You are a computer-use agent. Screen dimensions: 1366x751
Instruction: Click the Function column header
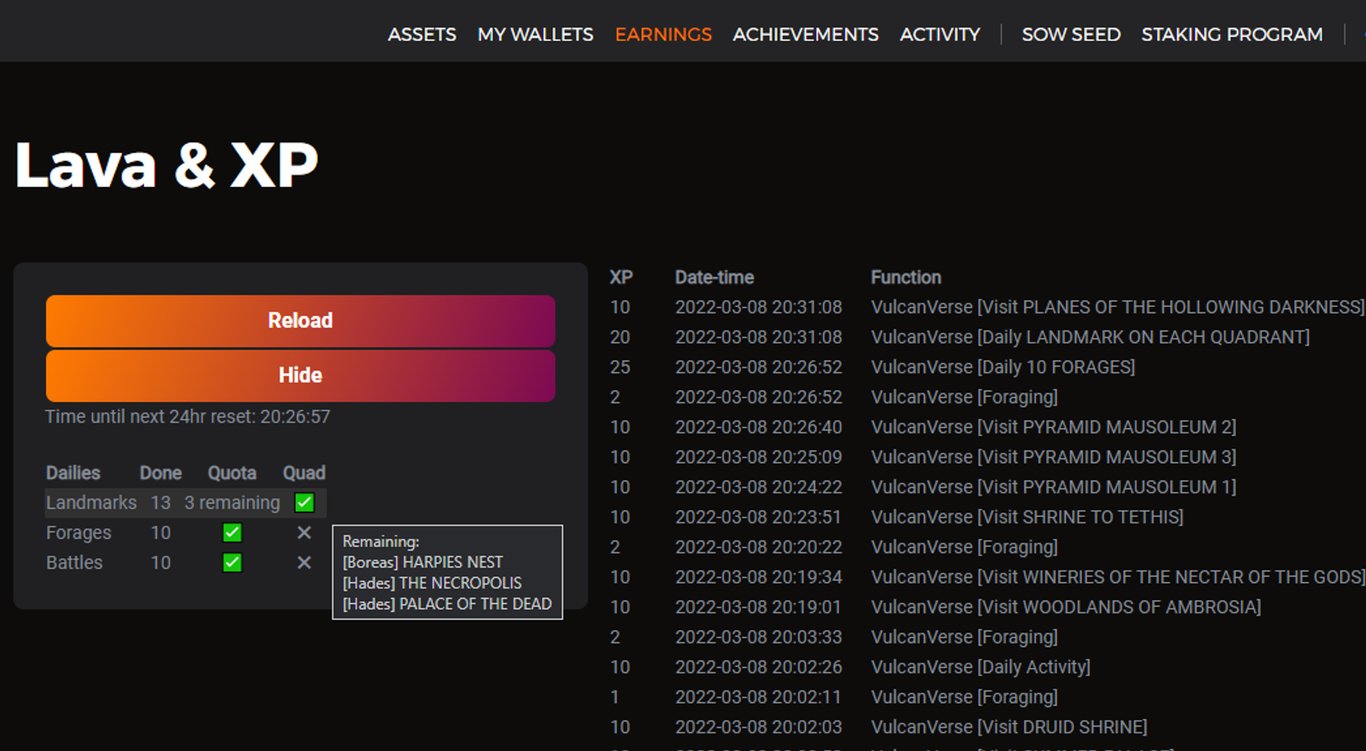tap(906, 277)
